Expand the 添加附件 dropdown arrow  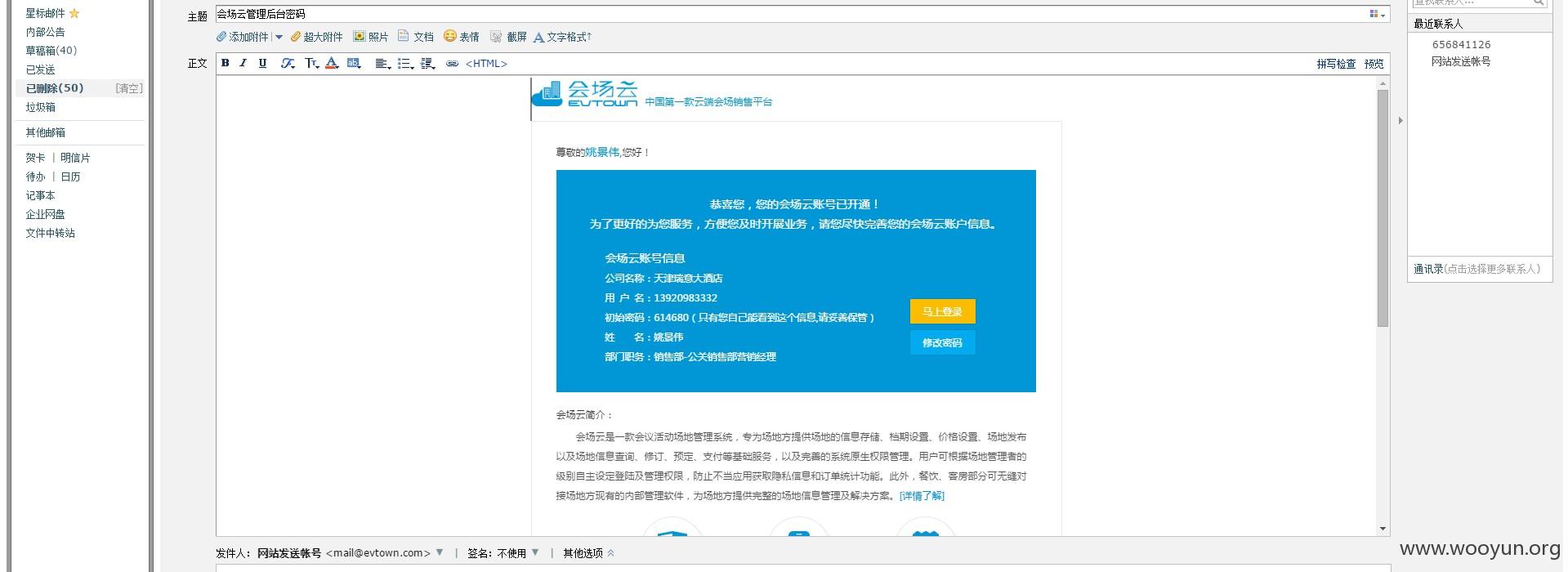(279, 37)
